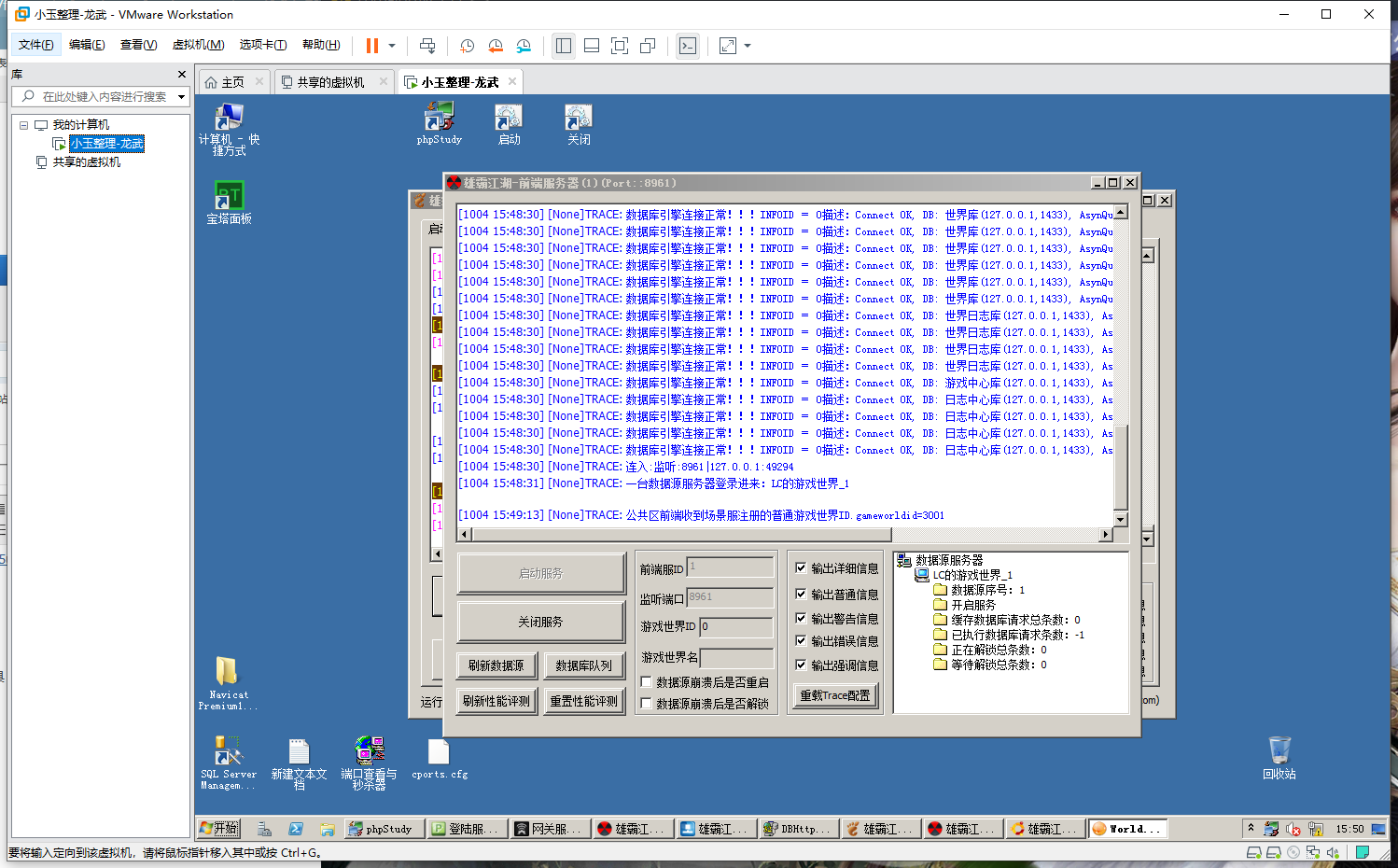
Task: Click the 刷新数据源 button
Action: (x=496, y=665)
